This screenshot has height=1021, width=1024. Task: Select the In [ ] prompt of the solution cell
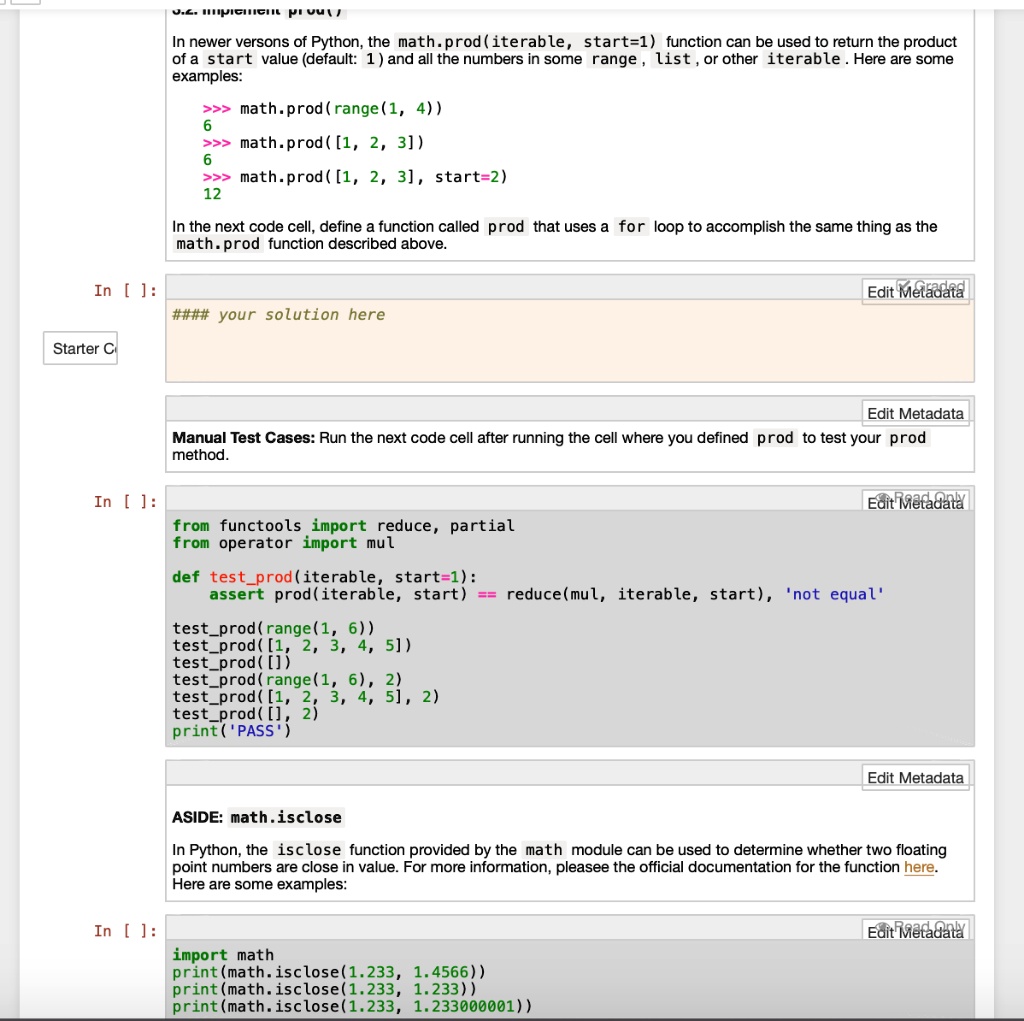coord(125,290)
